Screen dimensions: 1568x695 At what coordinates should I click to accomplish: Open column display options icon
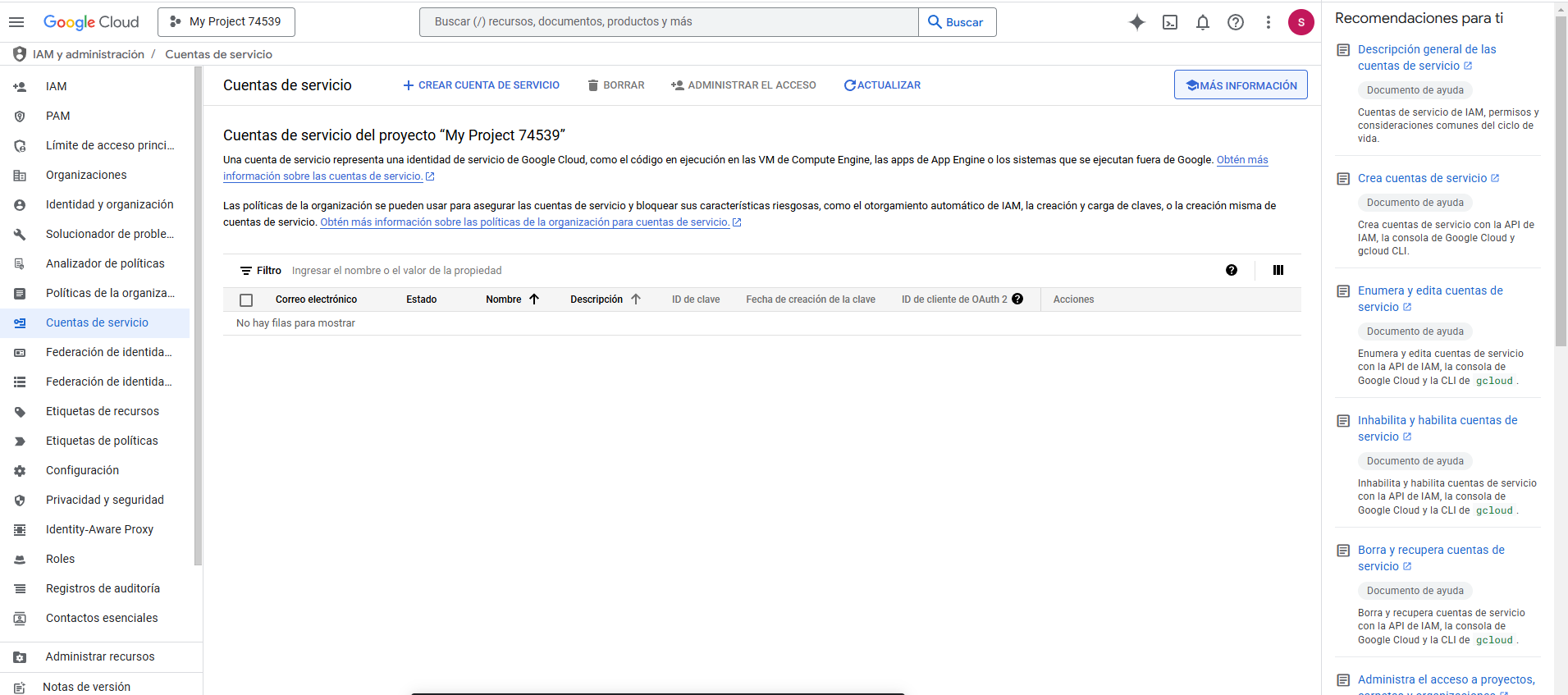1278,270
